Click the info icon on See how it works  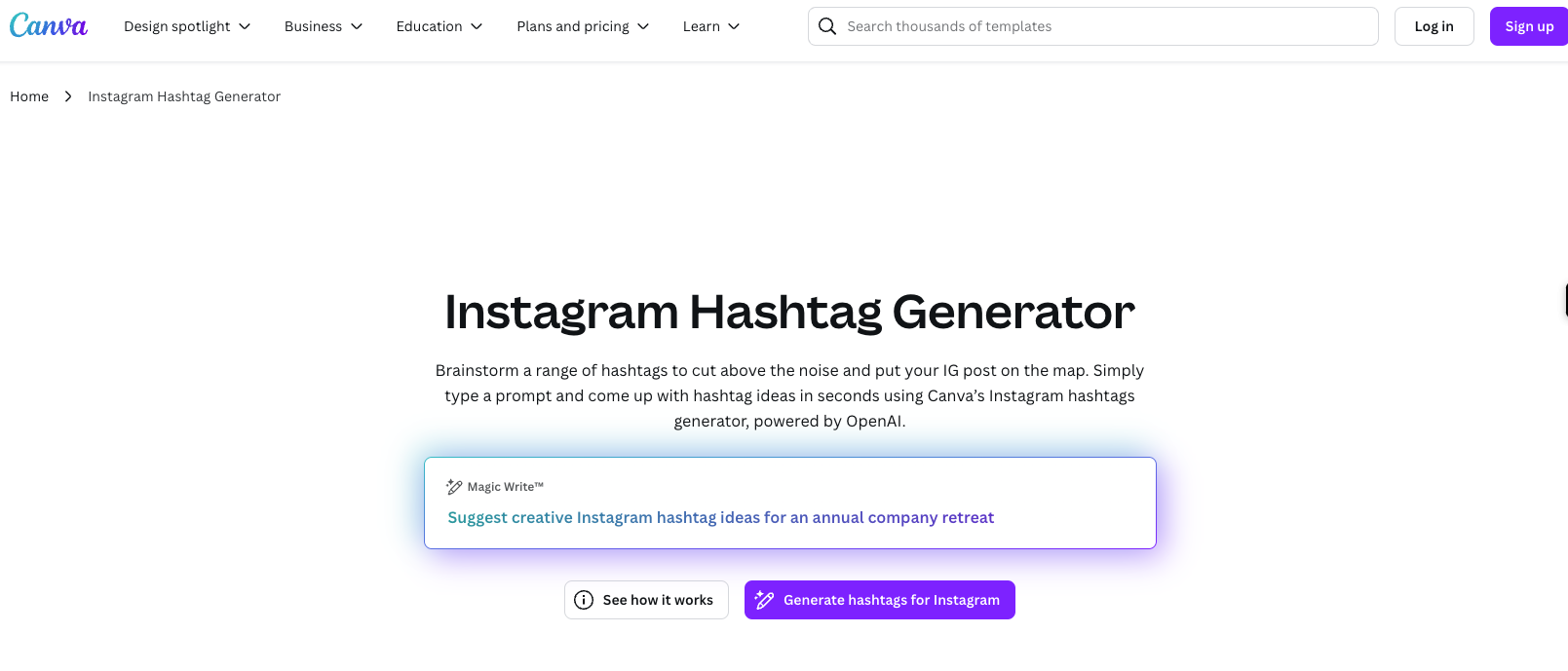[584, 600]
